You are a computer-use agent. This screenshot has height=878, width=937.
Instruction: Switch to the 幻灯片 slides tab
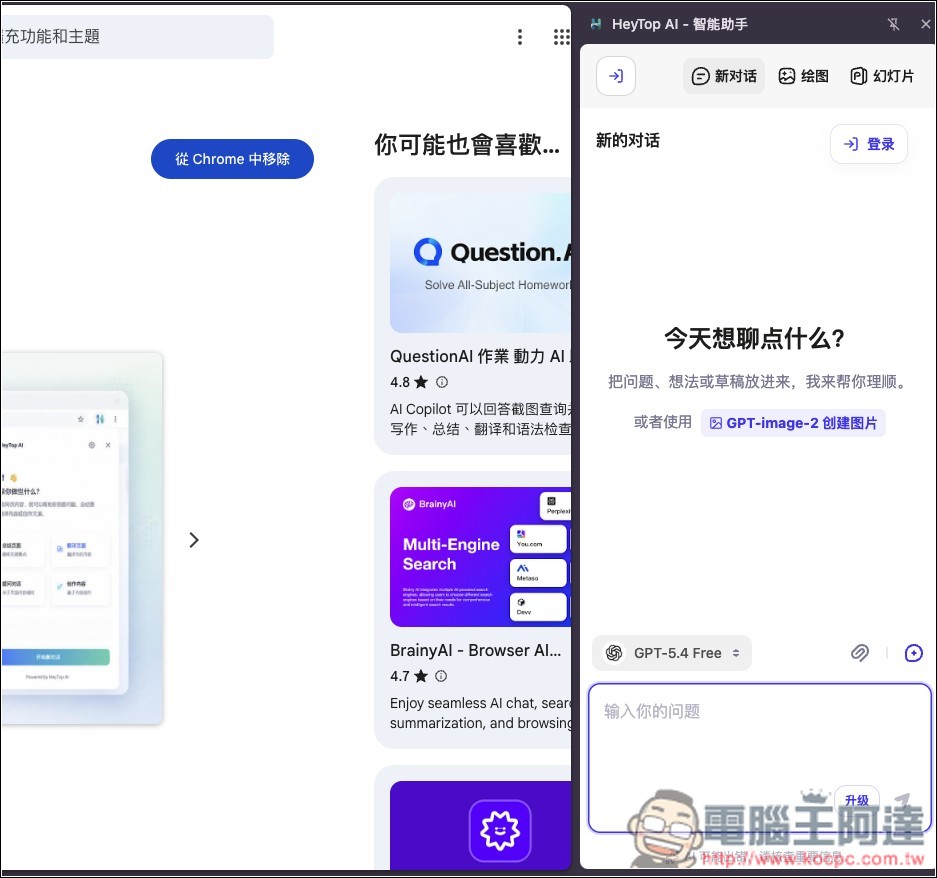[882, 76]
